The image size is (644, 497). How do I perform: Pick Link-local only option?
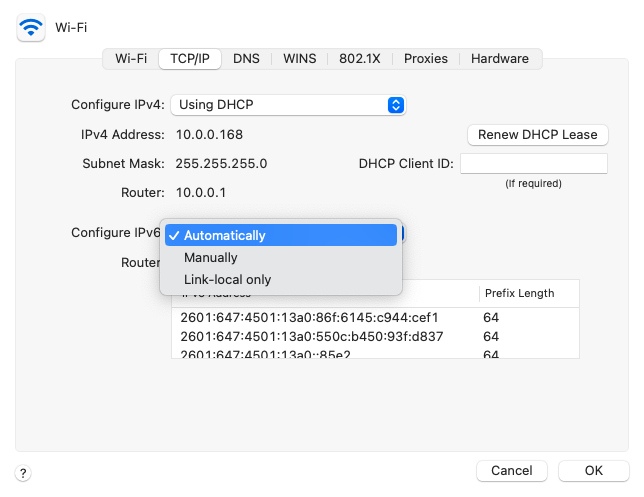(280, 280)
